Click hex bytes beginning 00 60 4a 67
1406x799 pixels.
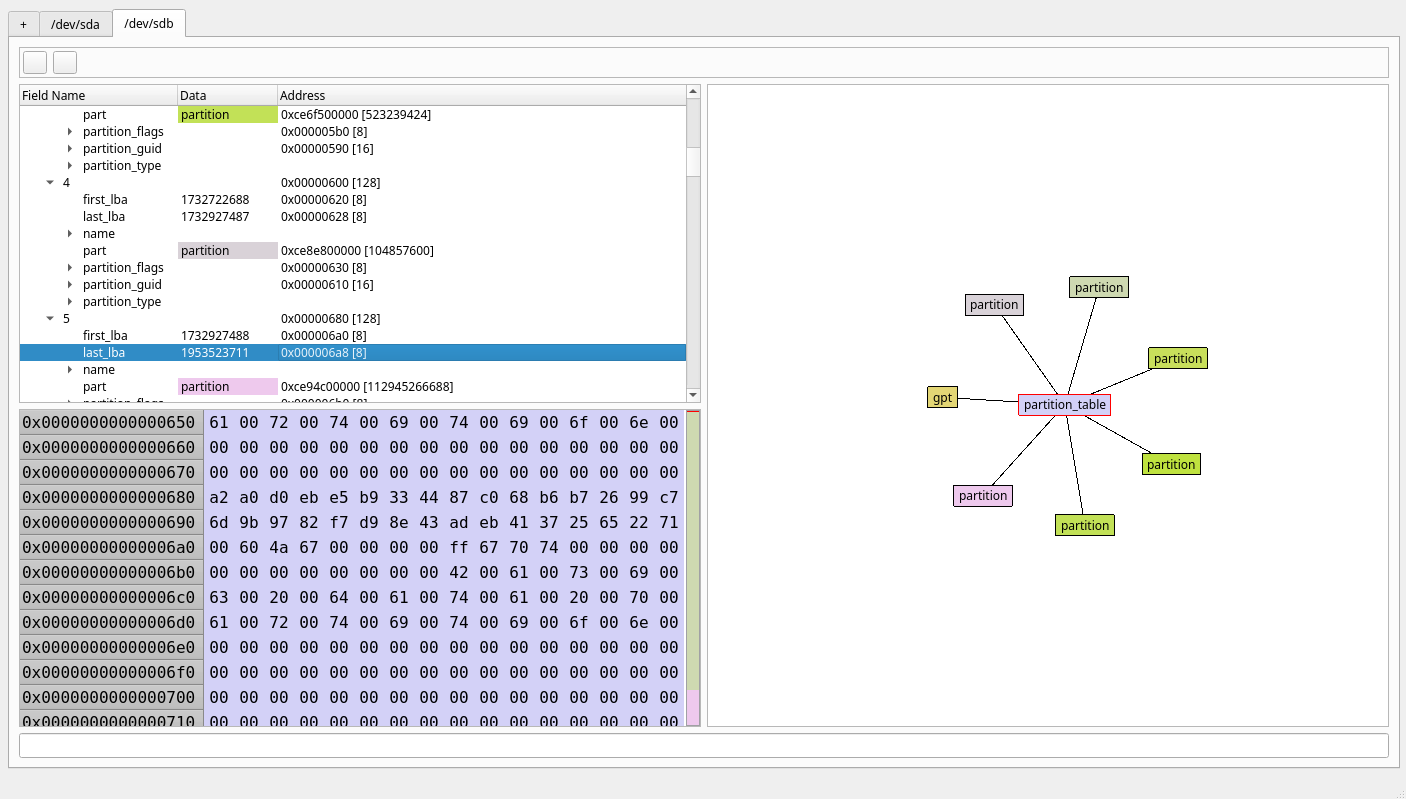point(444,547)
